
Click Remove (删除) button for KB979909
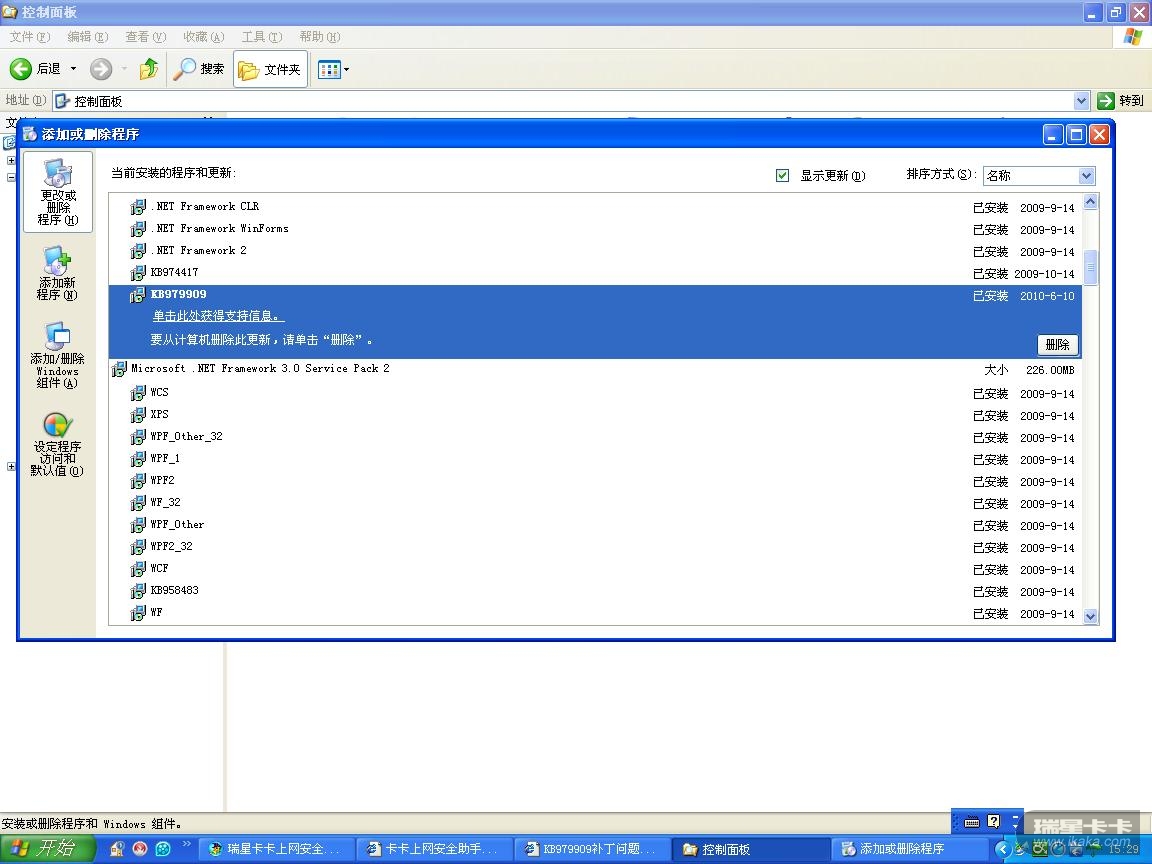[x=1058, y=345]
